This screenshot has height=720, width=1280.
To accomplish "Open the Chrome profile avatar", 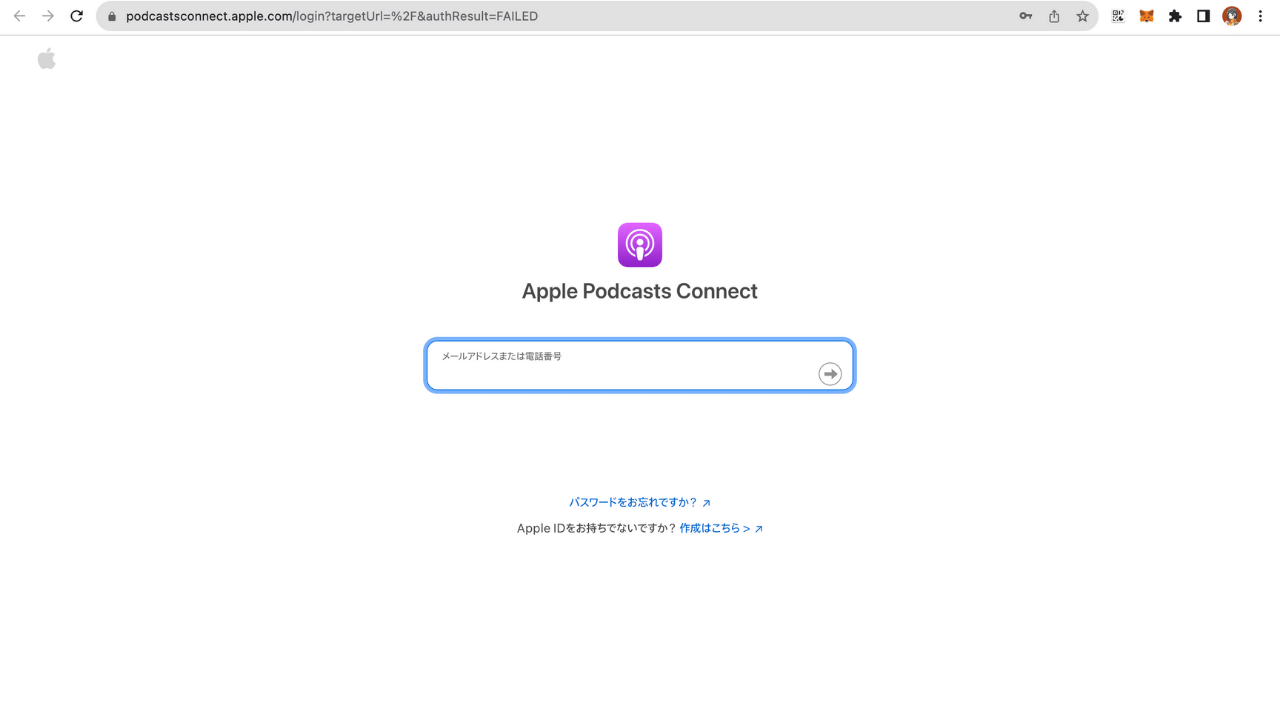I will coord(1232,16).
